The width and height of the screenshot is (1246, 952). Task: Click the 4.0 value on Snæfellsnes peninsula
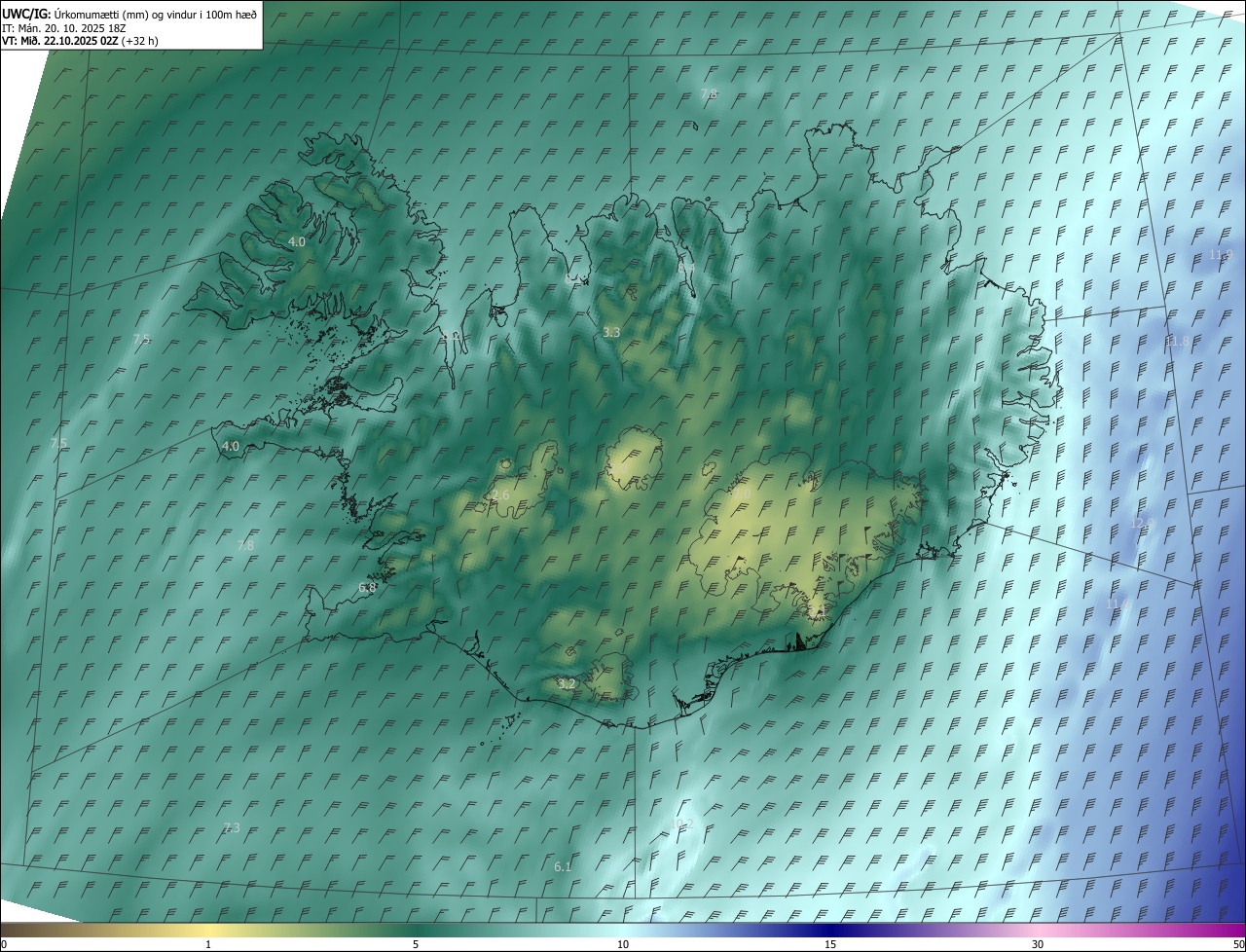(x=231, y=446)
